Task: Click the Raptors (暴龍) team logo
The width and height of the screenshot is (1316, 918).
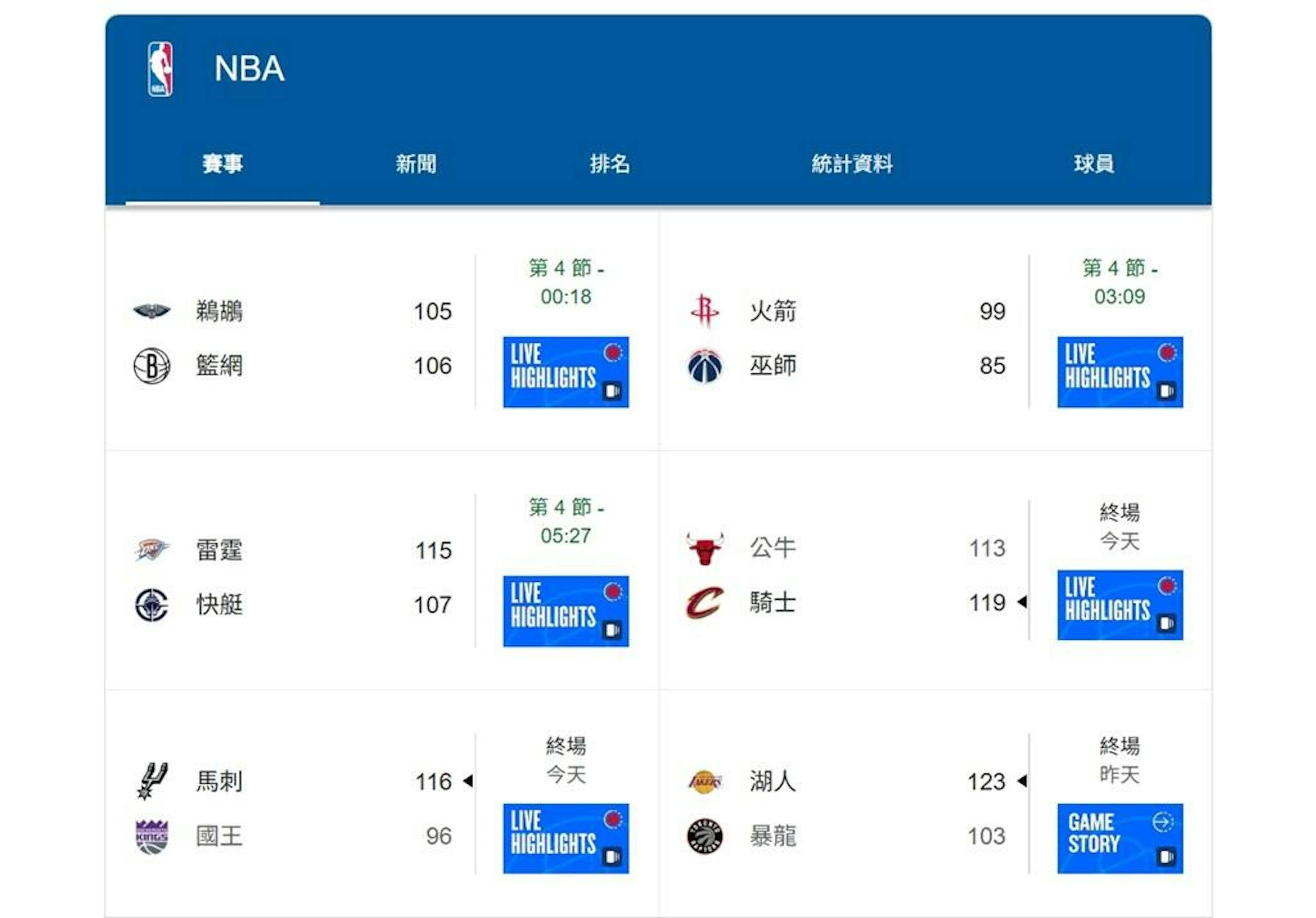Action: (705, 836)
